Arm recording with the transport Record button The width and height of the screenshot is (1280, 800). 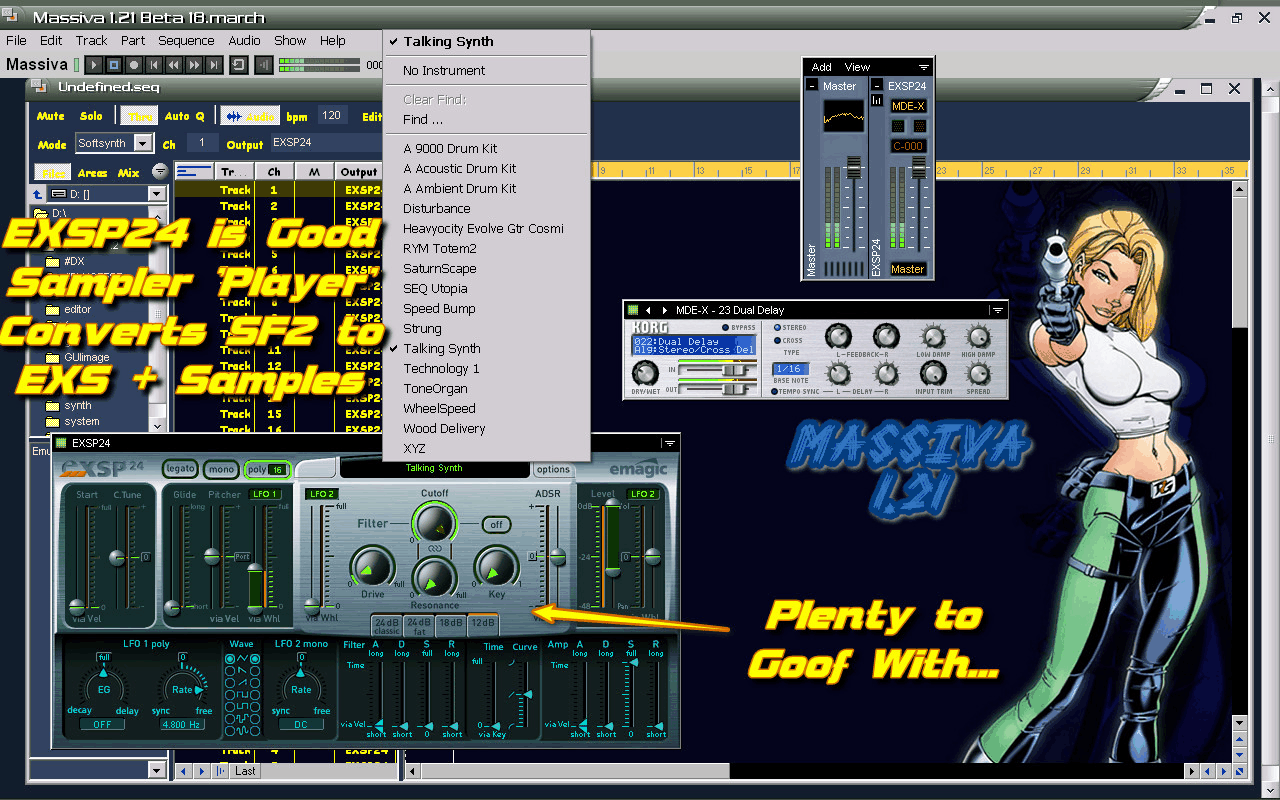[134, 65]
